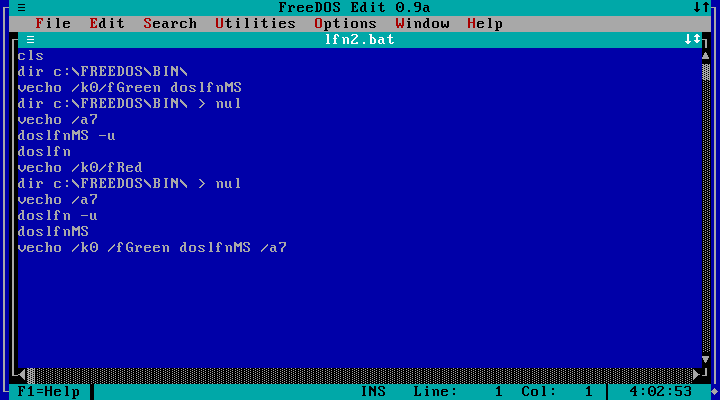Open the File menu
Viewport: 720px width, 400px height.
pos(53,23)
